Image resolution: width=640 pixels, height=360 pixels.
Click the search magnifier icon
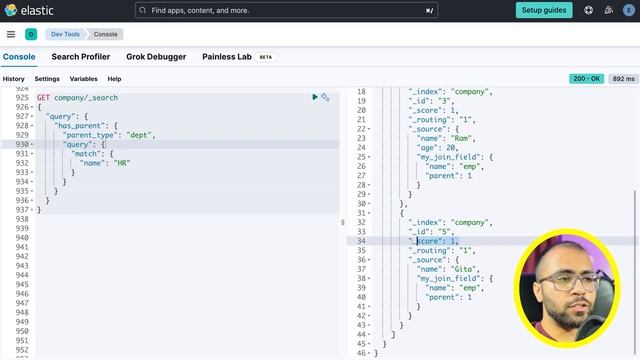click(x=142, y=10)
